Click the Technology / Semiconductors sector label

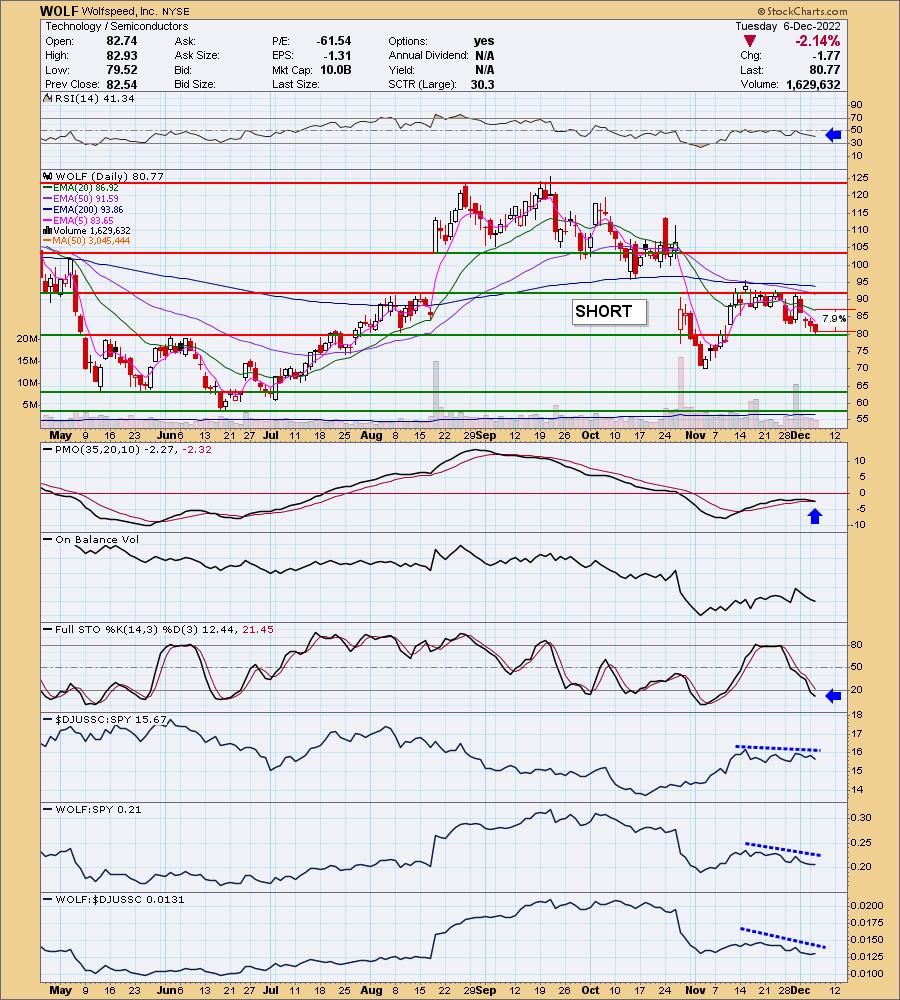pyautogui.click(x=117, y=26)
